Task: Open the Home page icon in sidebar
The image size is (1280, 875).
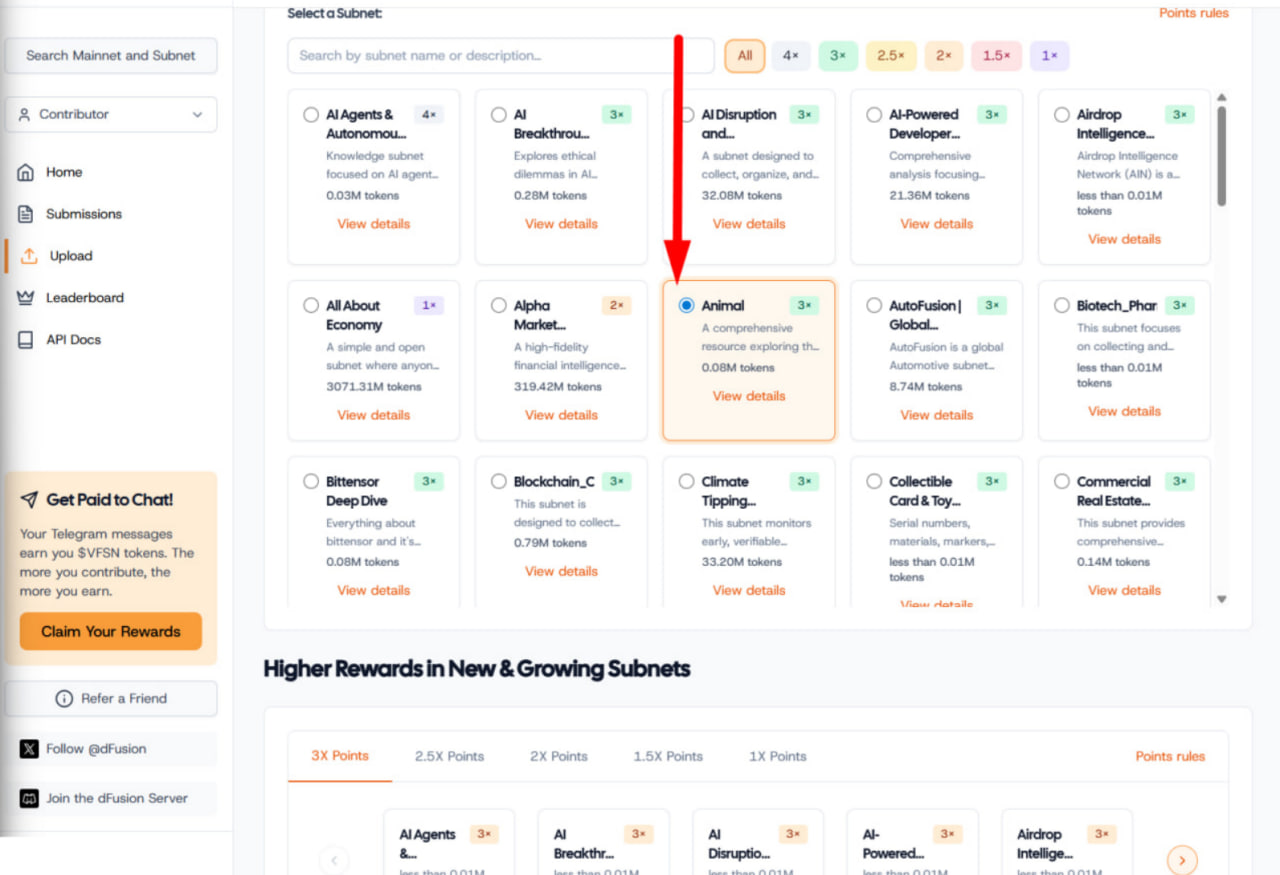Action: 26,172
